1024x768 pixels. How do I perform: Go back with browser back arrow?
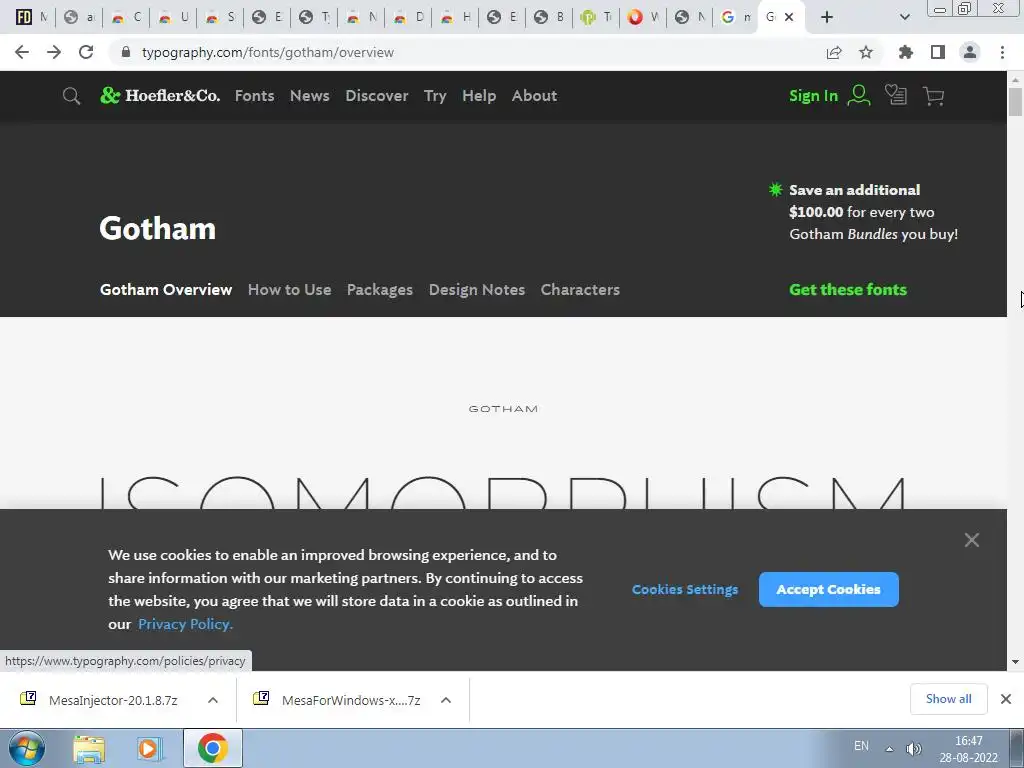(x=22, y=52)
